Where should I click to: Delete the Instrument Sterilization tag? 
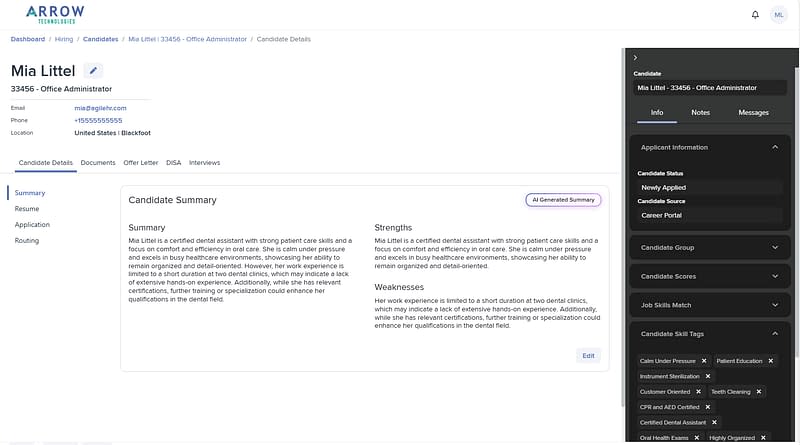(x=708, y=377)
